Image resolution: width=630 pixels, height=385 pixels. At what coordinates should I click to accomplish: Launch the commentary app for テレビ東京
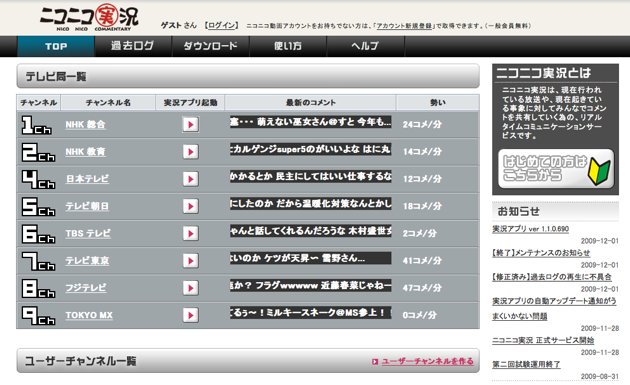pos(190,261)
